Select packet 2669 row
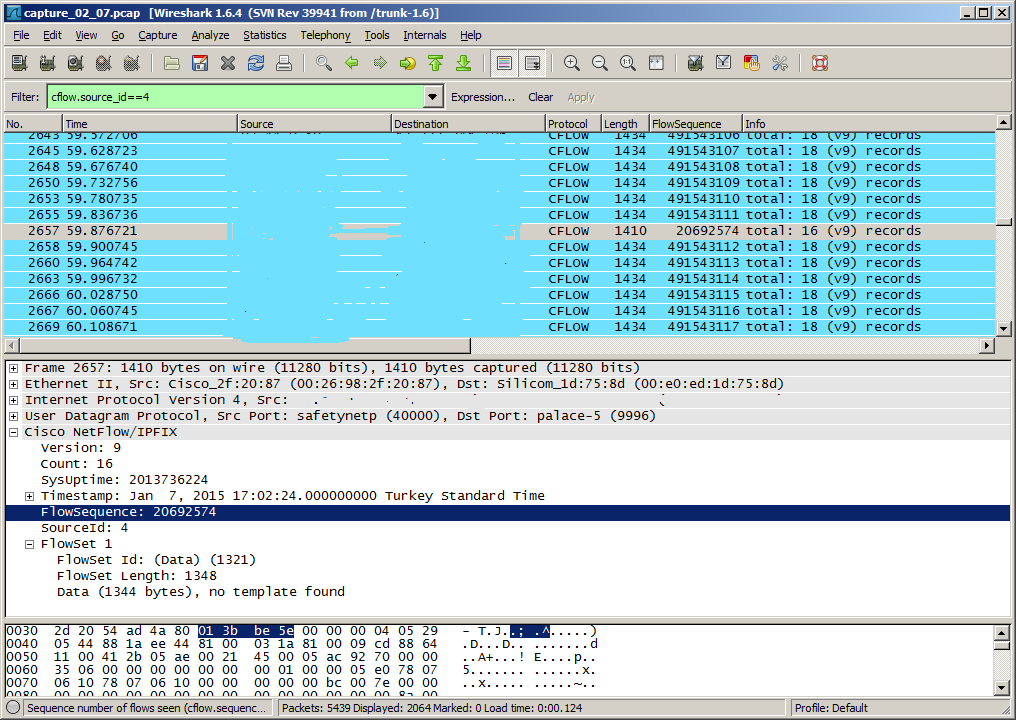 pos(500,327)
